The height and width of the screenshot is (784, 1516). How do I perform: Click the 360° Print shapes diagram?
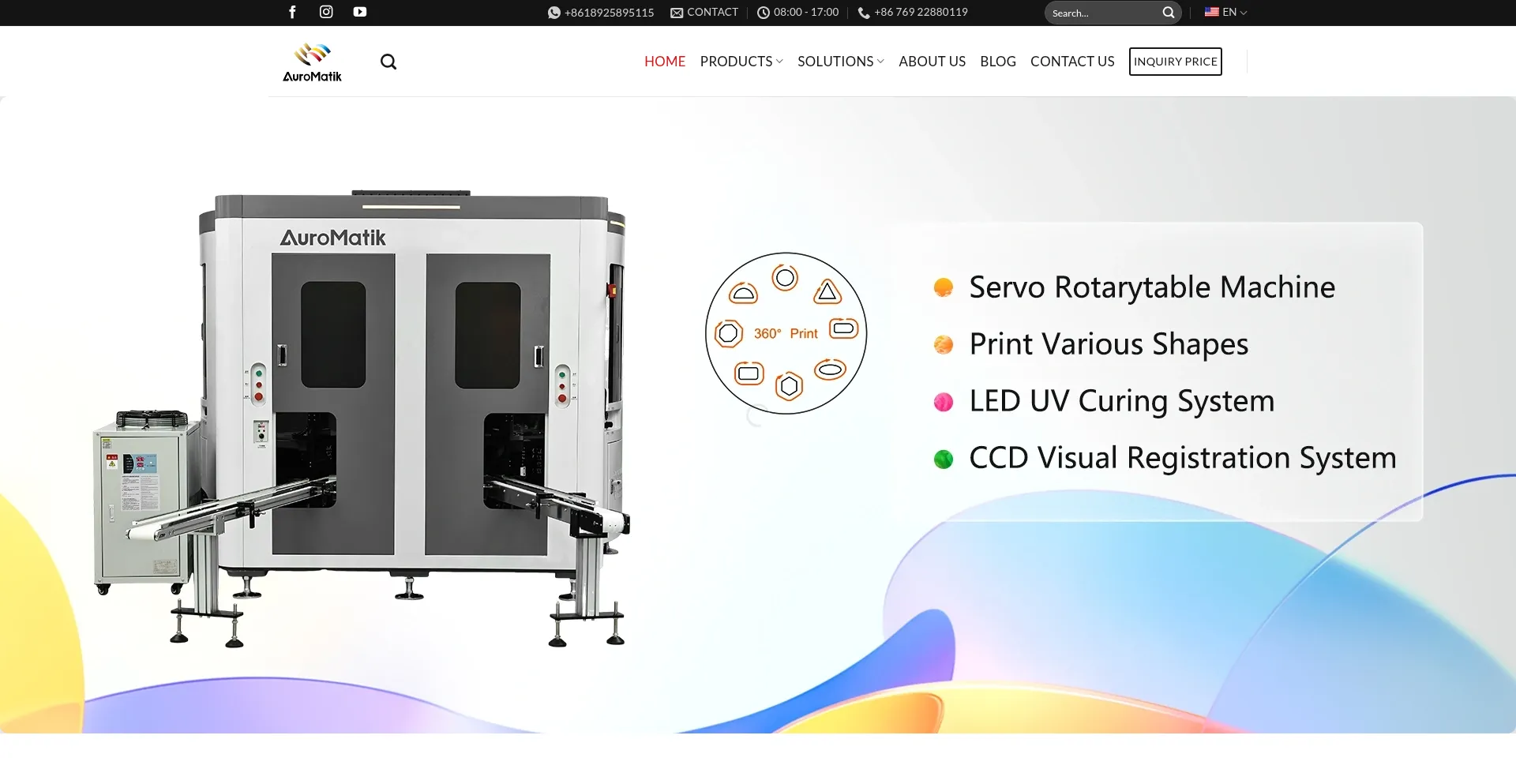(x=786, y=333)
